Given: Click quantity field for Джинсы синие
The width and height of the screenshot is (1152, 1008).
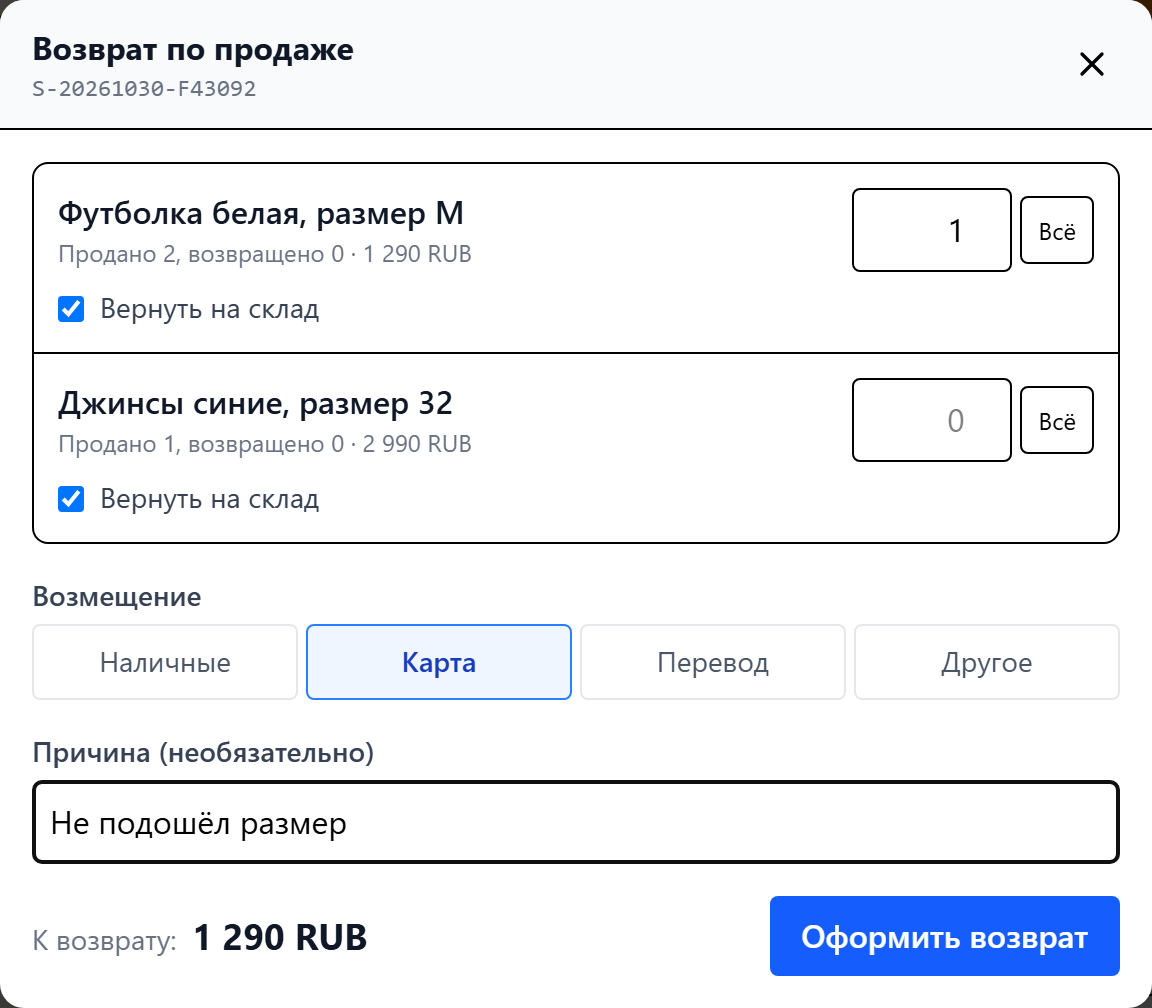Looking at the screenshot, I should pyautogui.click(x=932, y=420).
